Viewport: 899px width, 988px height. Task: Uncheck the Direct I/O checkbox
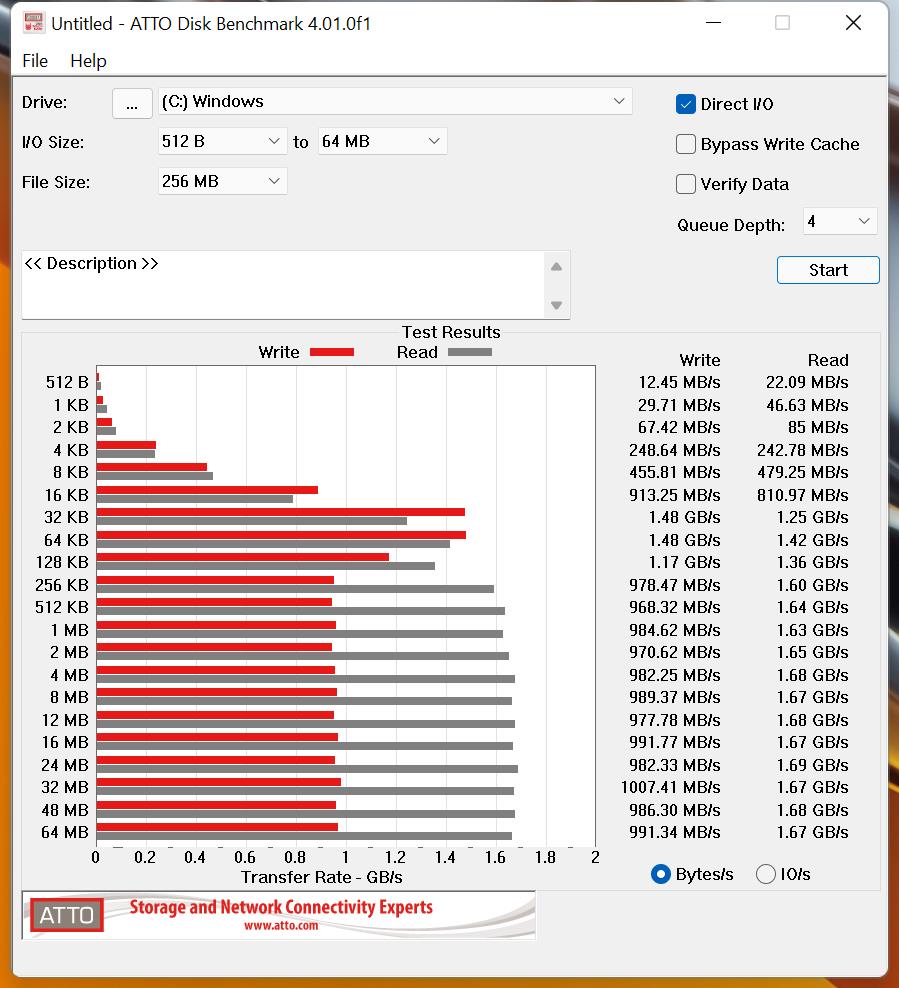(685, 104)
